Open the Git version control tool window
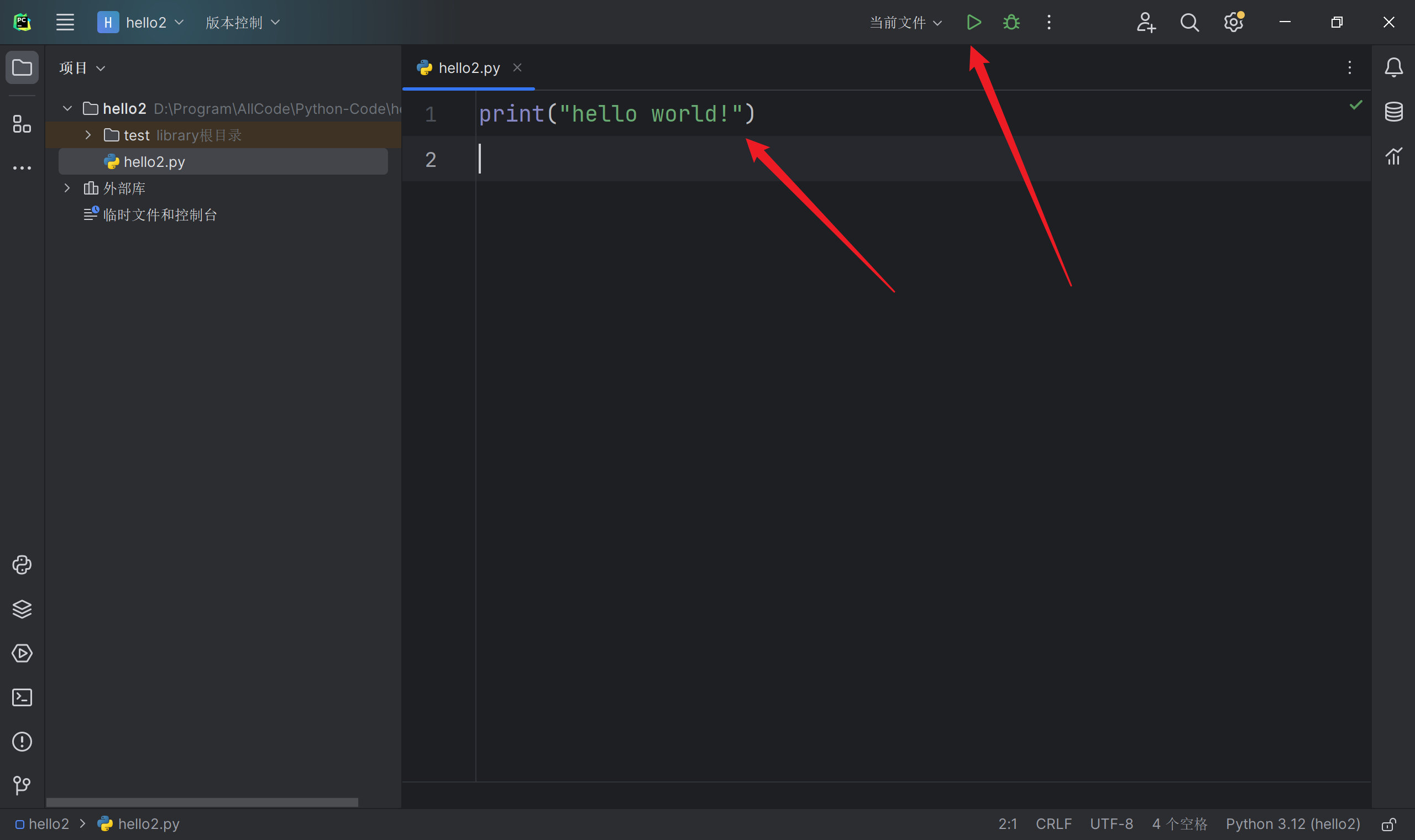Viewport: 1415px width, 840px height. (x=22, y=785)
